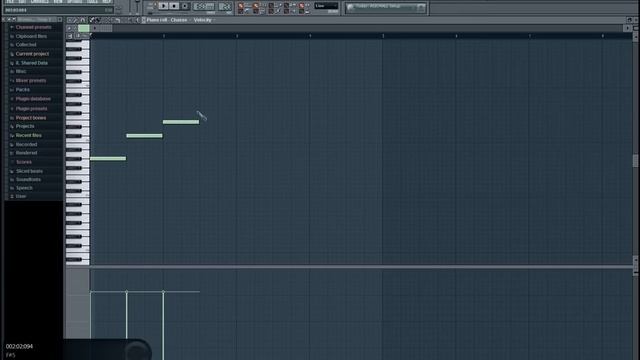Click the second velocity handle in event lane

coord(127,291)
